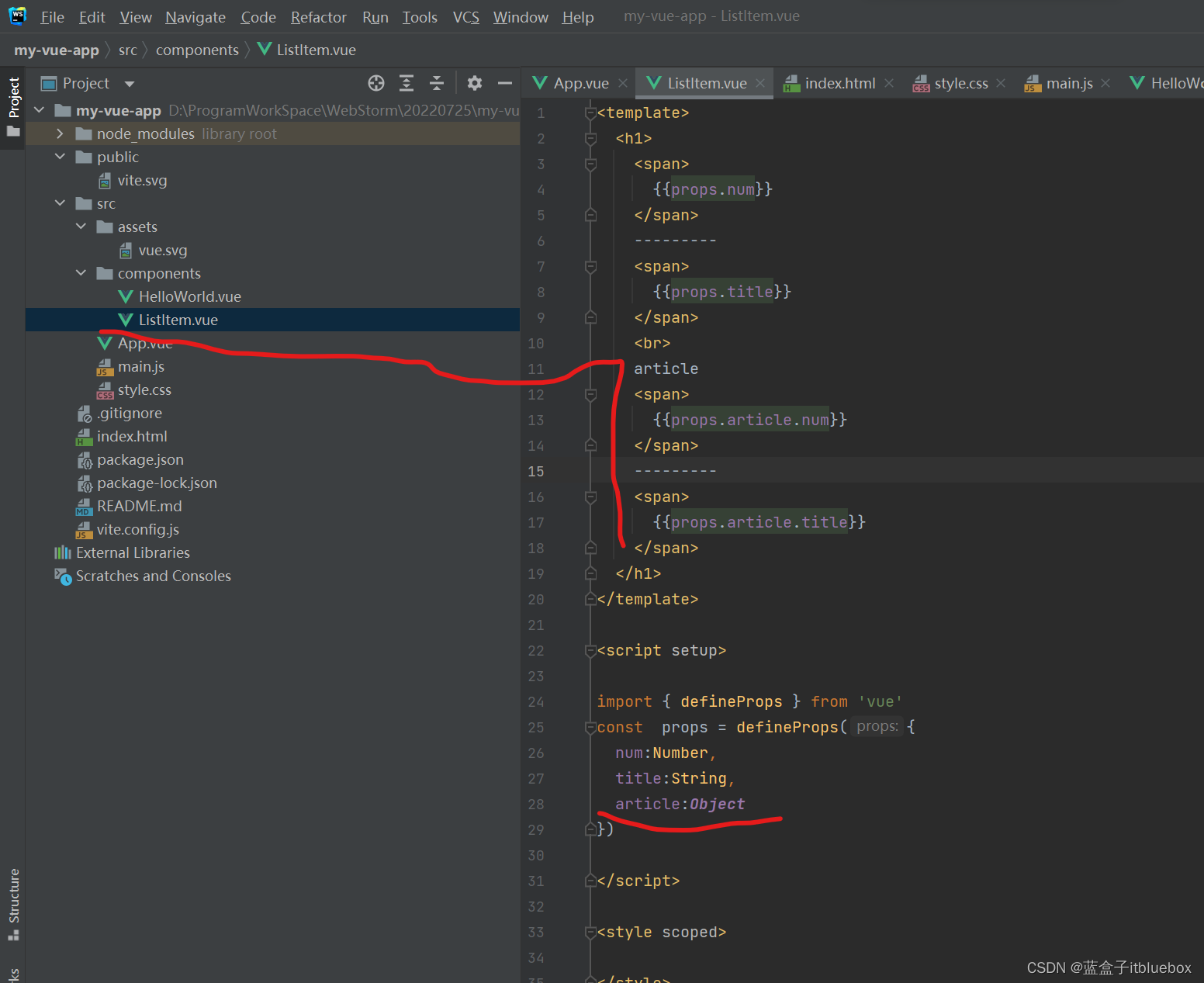Viewport: 1204px width, 983px height.
Task: Close the ListItem.vue tab
Action: coord(760,83)
